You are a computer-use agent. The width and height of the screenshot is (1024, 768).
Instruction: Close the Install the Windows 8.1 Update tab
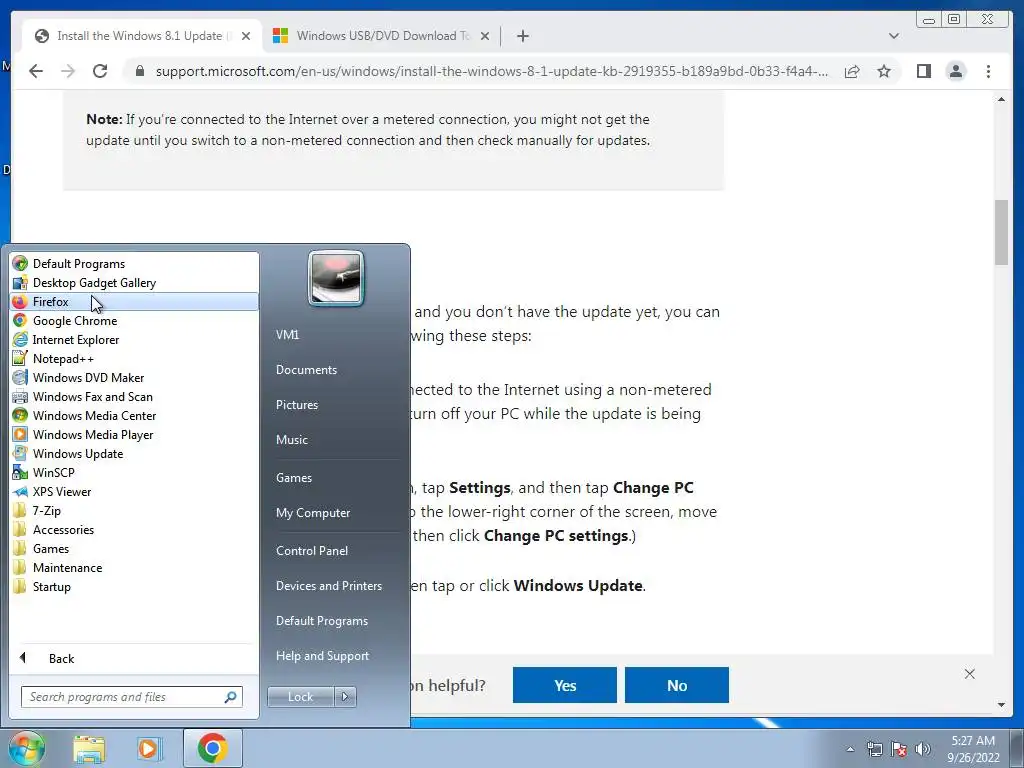point(246,36)
